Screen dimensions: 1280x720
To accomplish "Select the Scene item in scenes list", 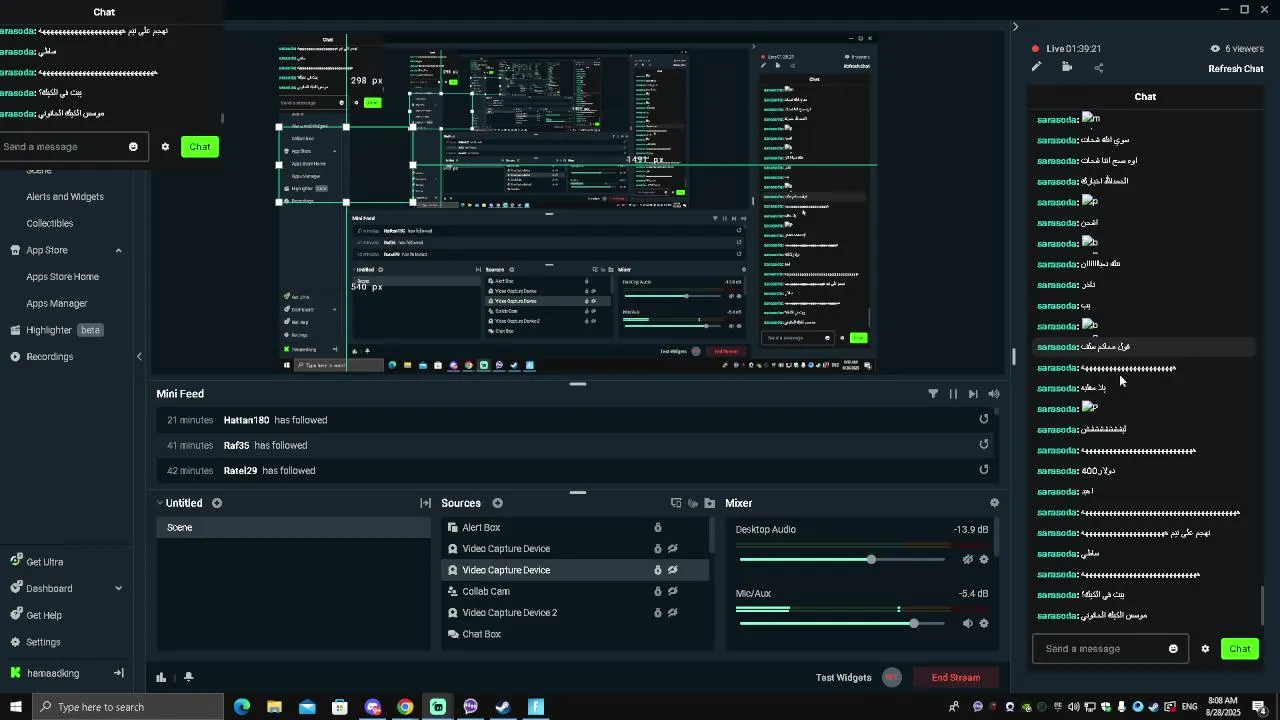I will [293, 528].
